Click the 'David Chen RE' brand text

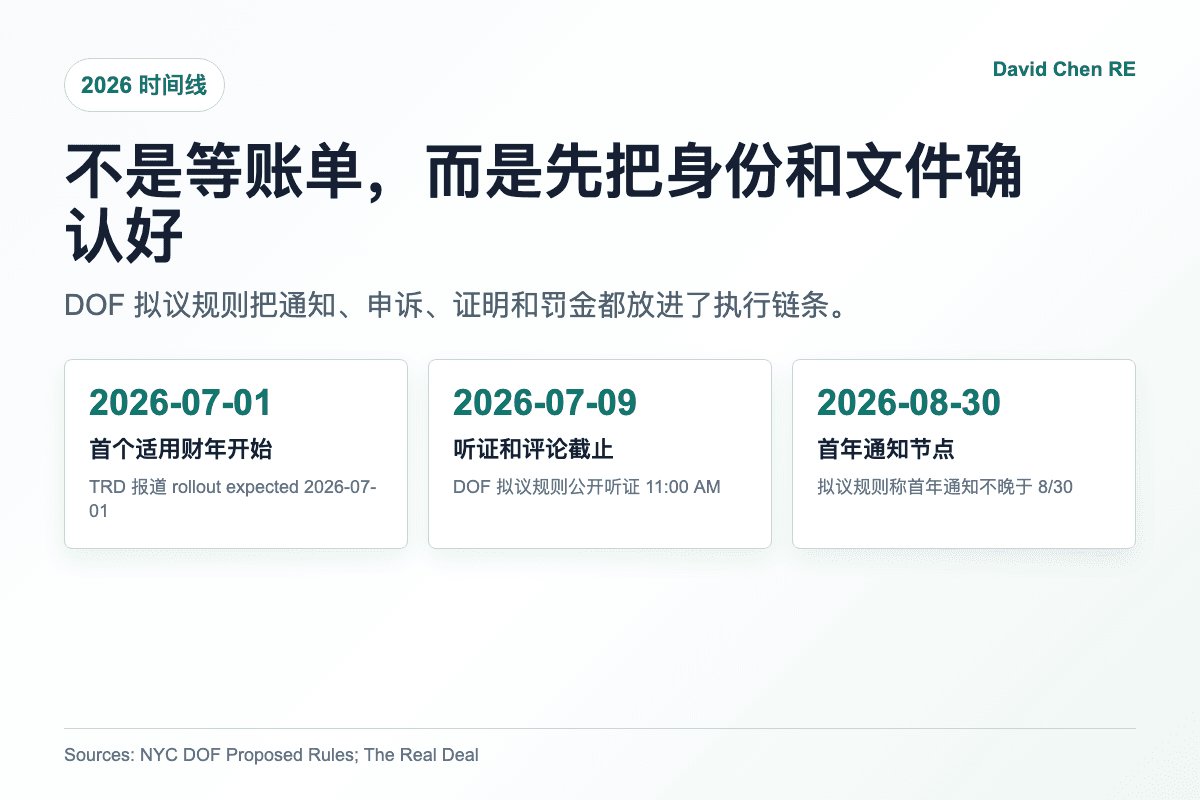click(1064, 69)
